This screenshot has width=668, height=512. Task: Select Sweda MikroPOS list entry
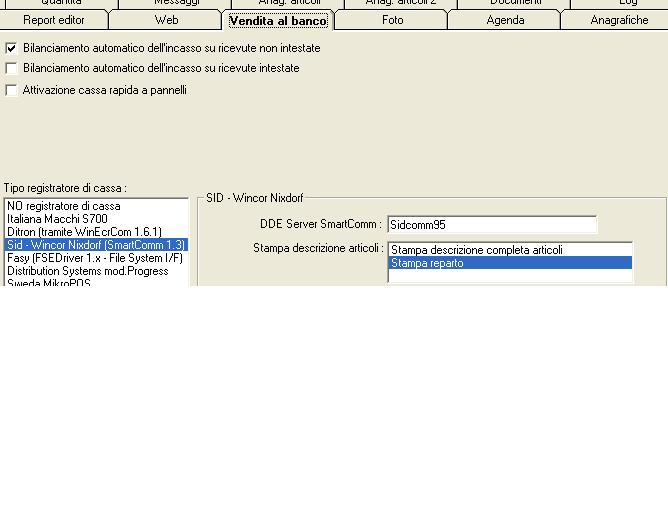[x=96, y=282]
